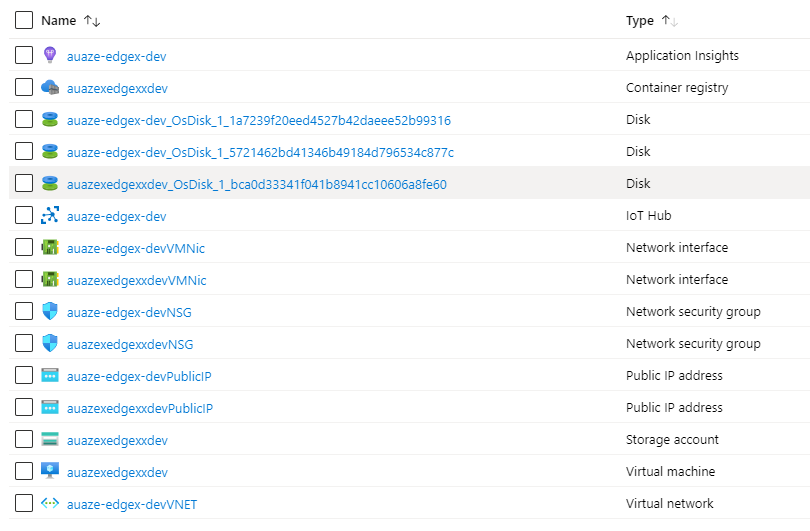810x531 pixels.
Task: Open auazexedgexxdev Container registry link
Action: [x=117, y=88]
